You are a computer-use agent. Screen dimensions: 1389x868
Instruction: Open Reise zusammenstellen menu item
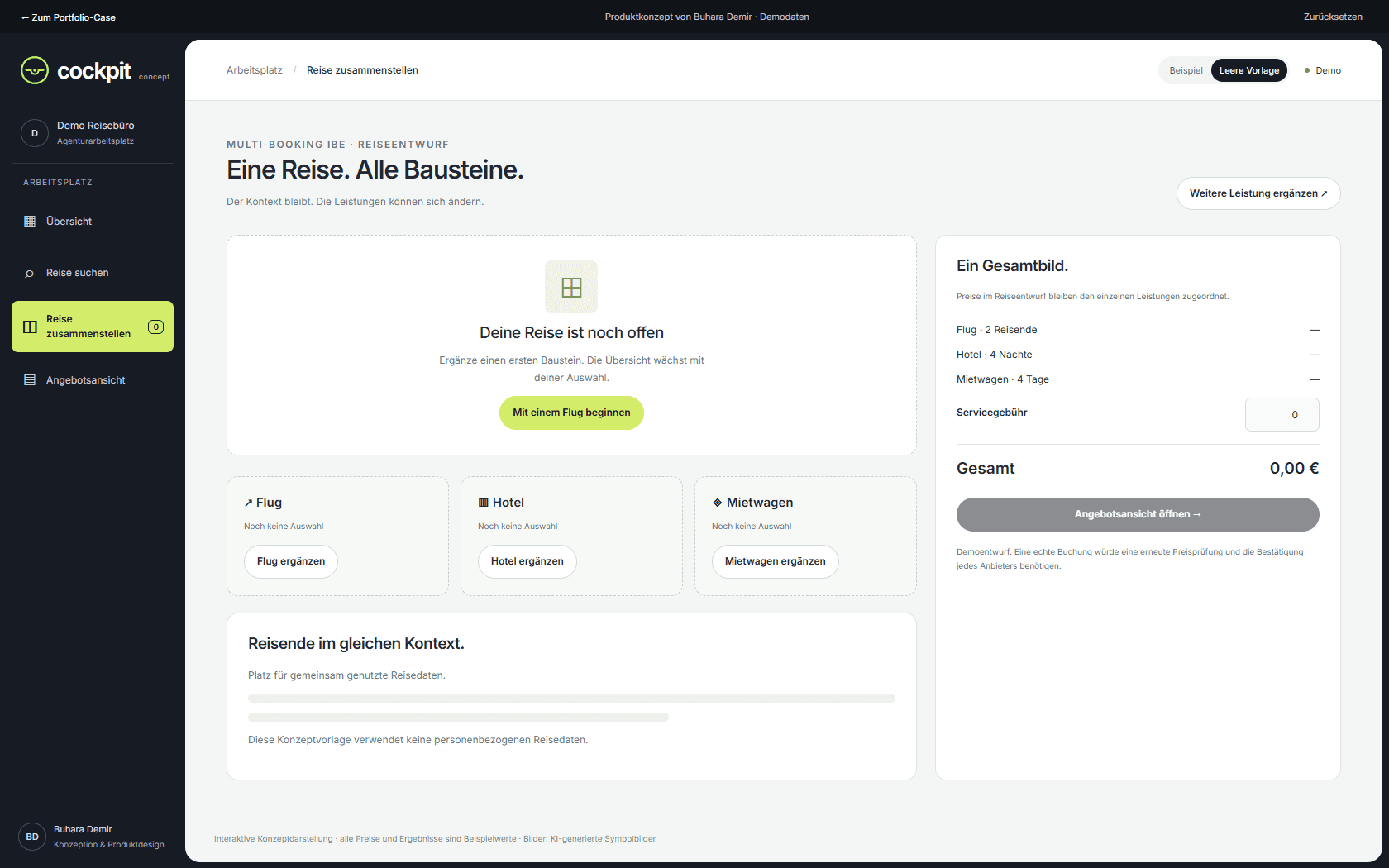93,327
